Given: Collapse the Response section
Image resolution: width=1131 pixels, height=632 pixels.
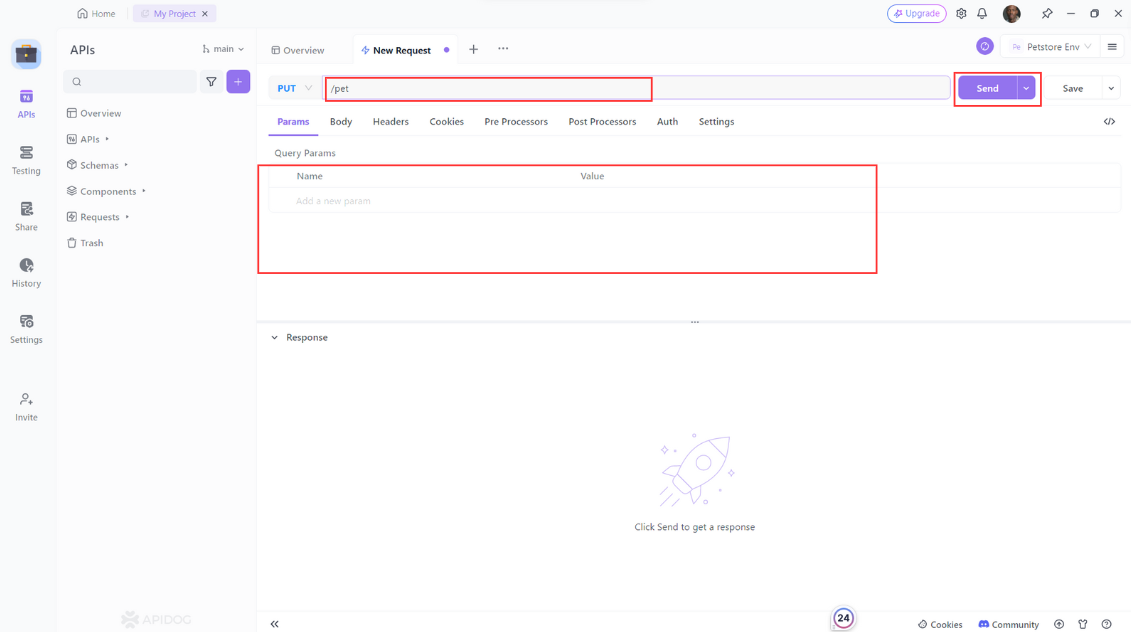Looking at the screenshot, I should (274, 338).
